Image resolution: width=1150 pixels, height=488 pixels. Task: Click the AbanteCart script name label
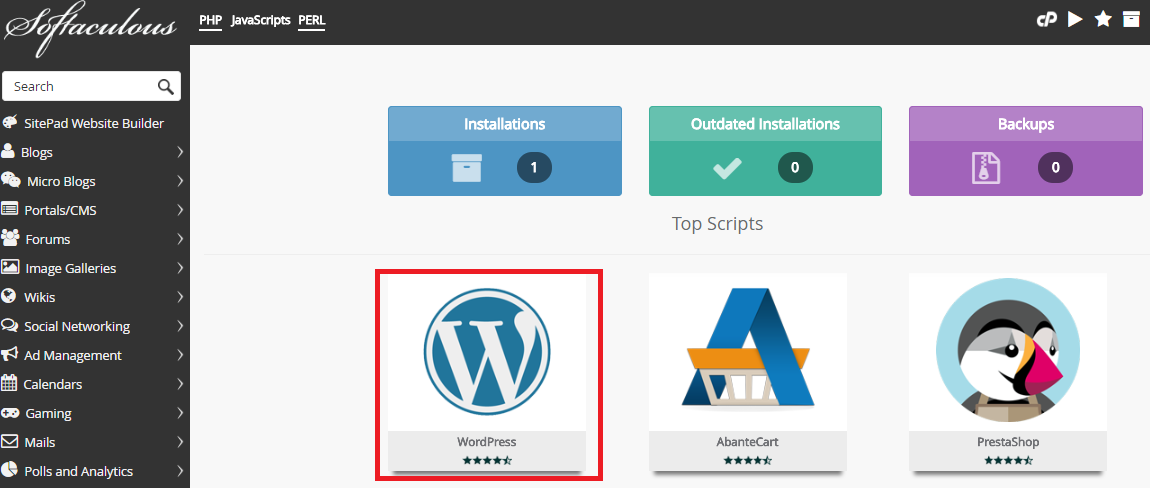click(747, 442)
